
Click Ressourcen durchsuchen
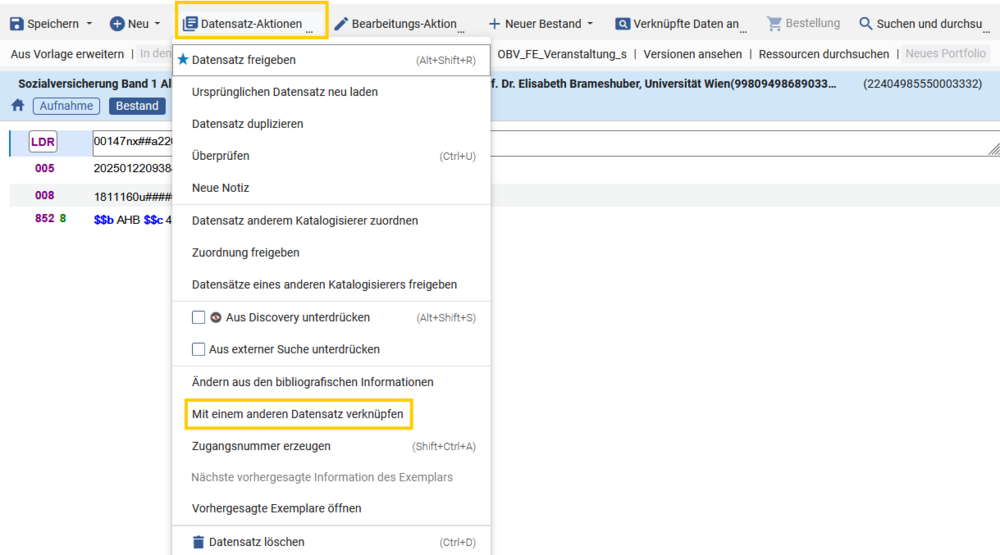823,54
